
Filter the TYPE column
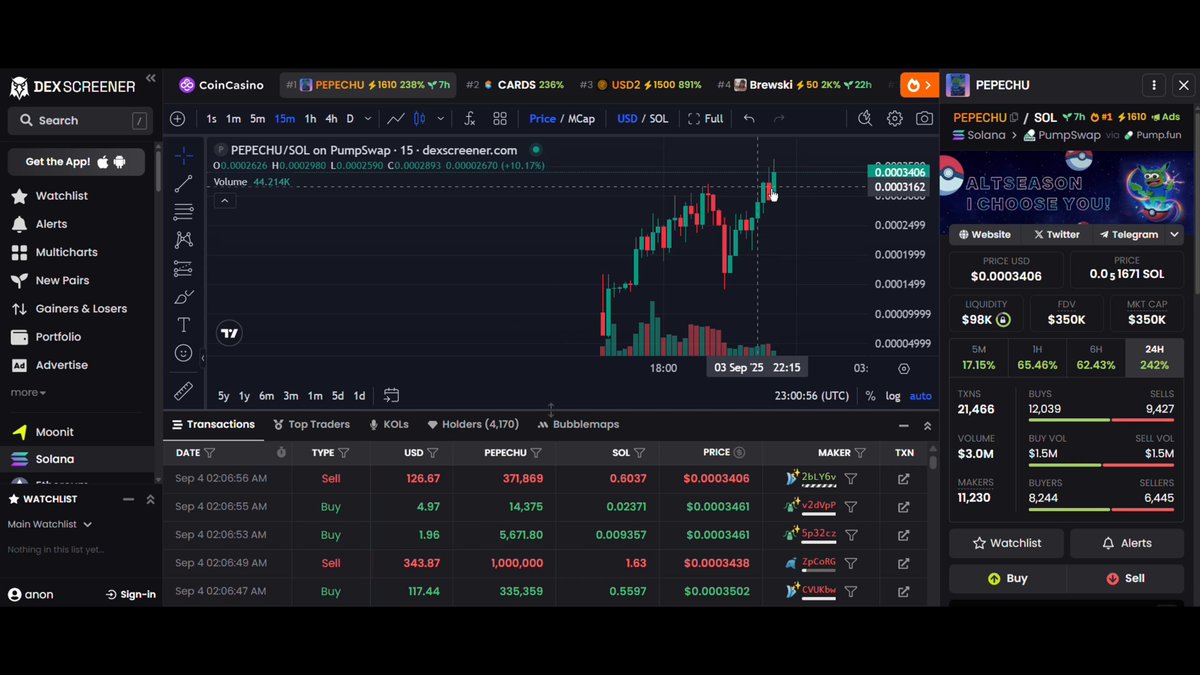(x=344, y=453)
